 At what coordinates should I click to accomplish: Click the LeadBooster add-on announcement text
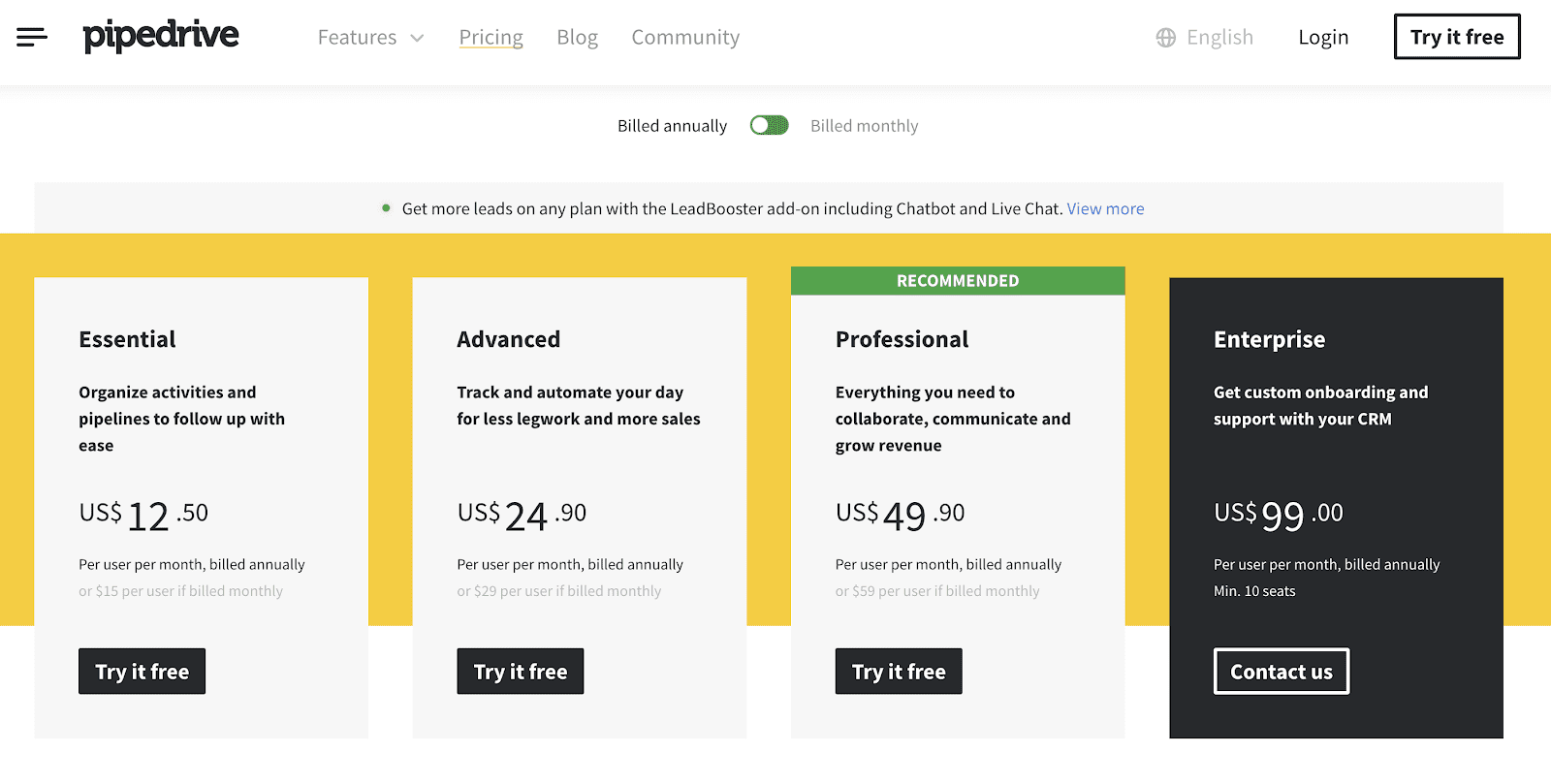[732, 208]
